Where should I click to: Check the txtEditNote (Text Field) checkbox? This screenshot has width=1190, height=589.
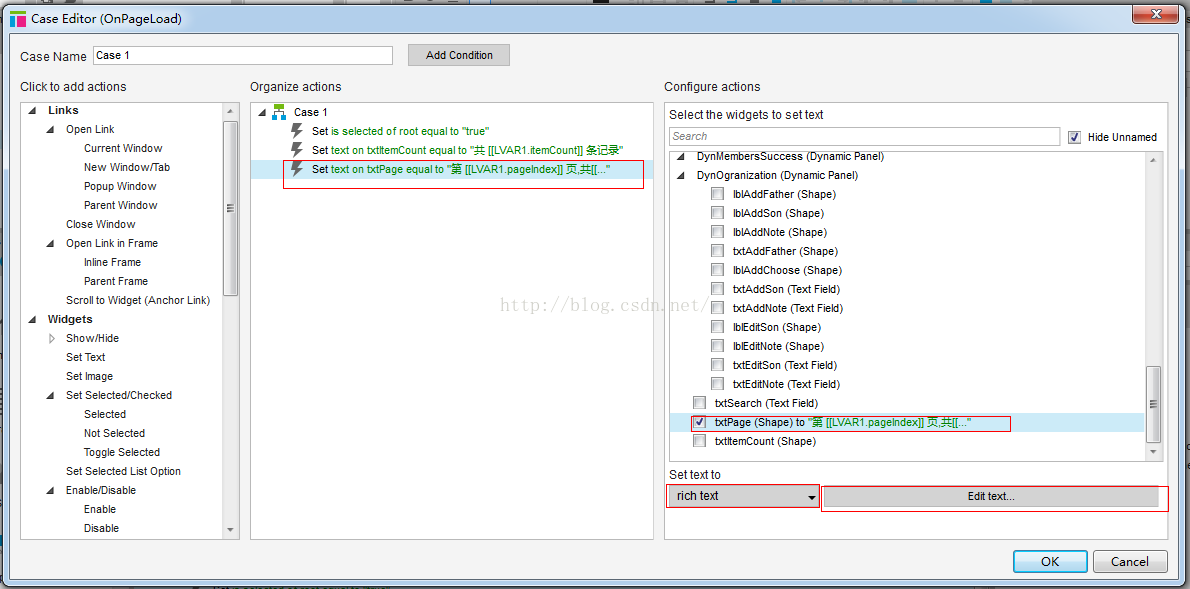[717, 384]
